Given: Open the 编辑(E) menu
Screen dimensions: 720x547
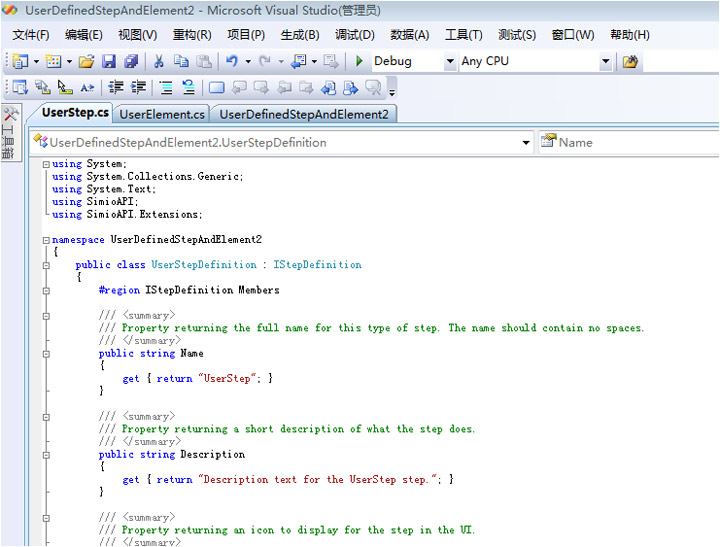Looking at the screenshot, I should pos(84,35).
